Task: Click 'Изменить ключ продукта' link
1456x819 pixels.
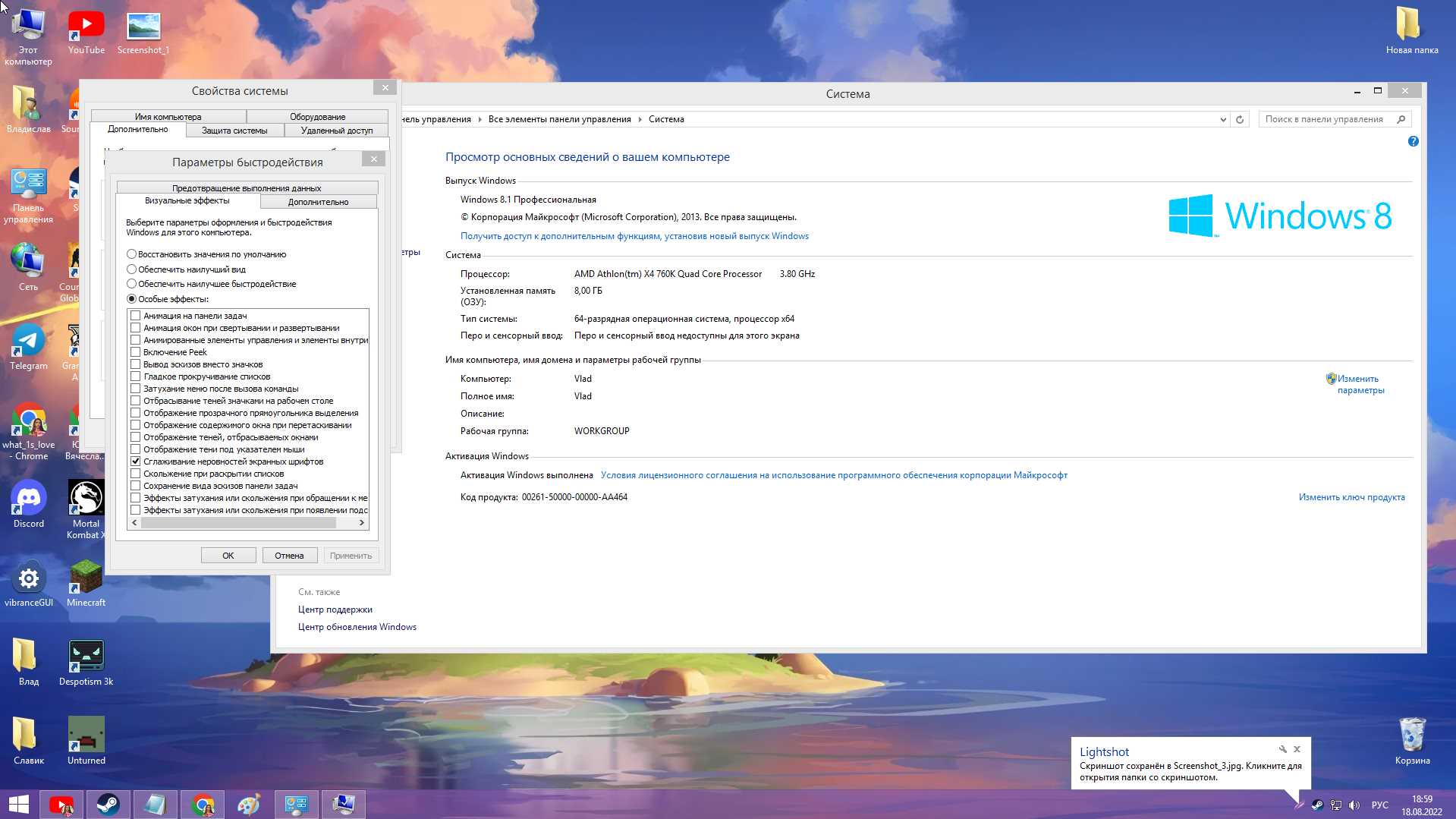Action: [1351, 497]
